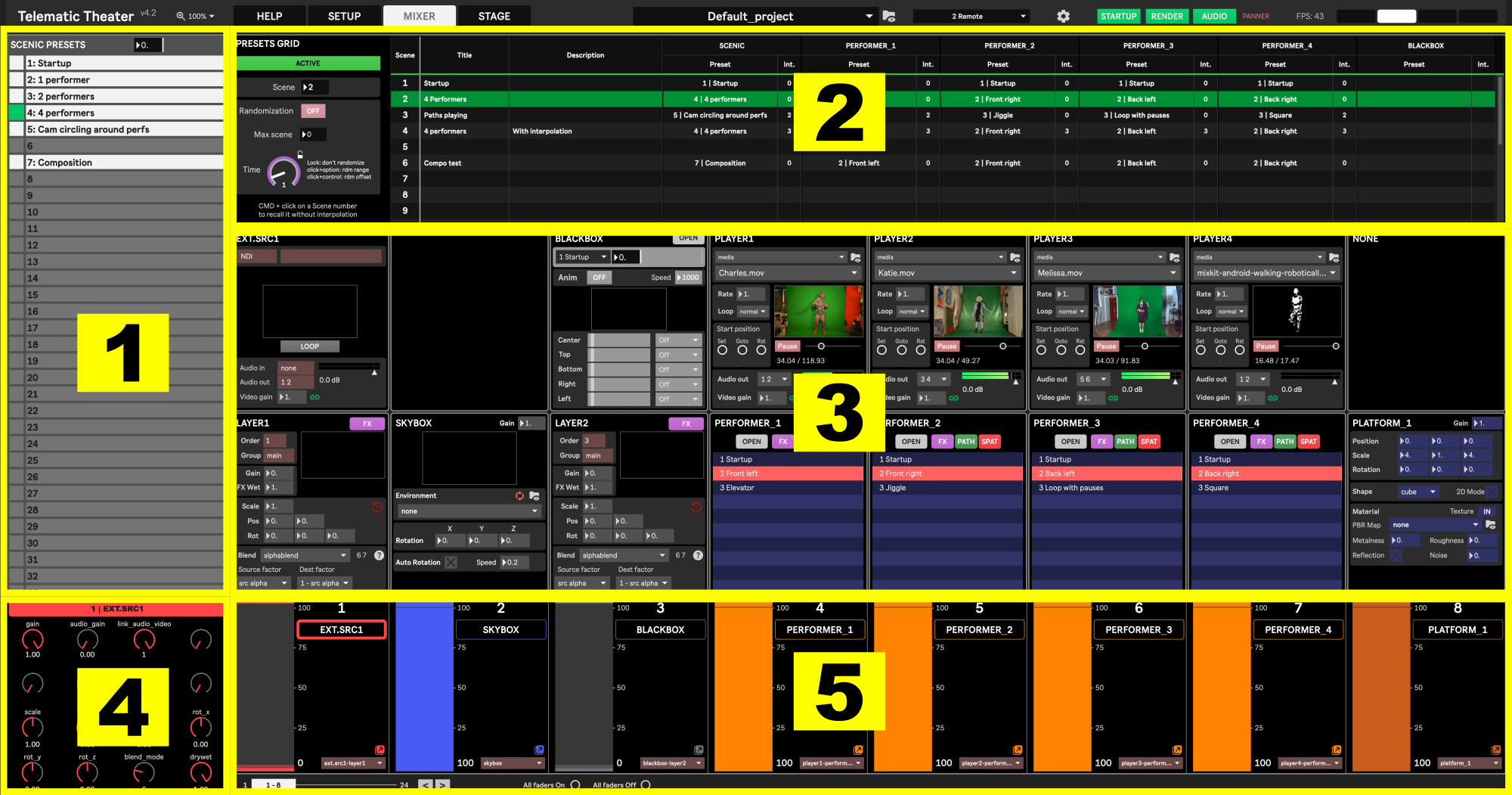Screen dimensions: 1512x795
Task: Switch to the STAGE tab
Action: point(494,16)
